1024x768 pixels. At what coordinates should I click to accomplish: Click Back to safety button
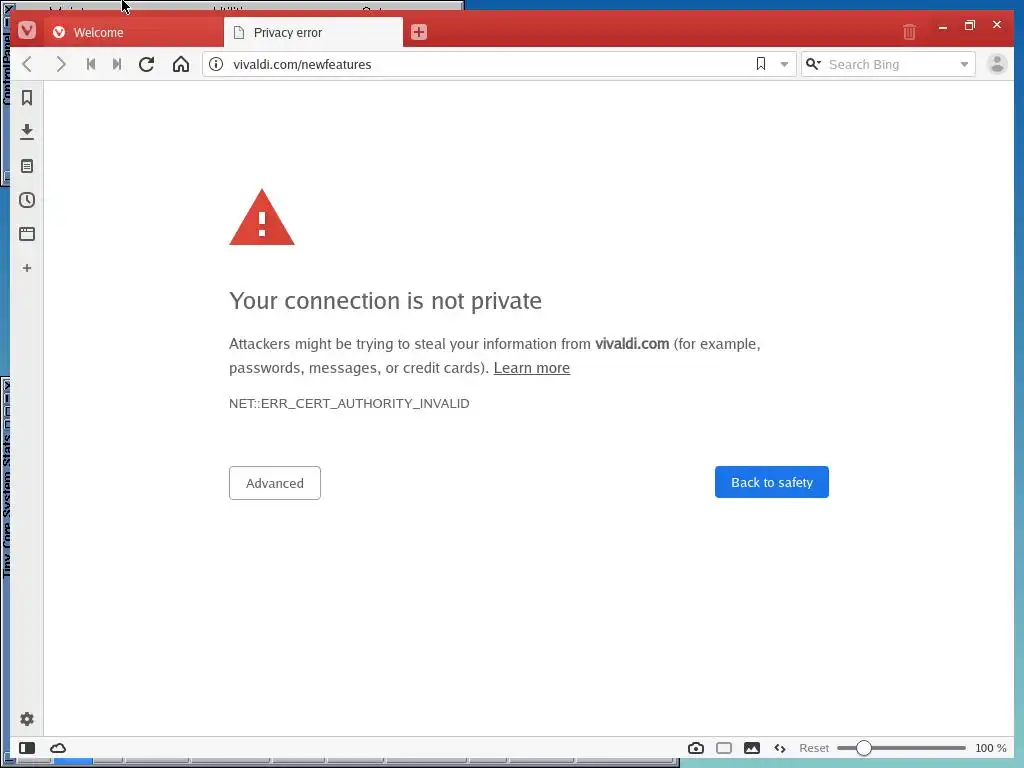tap(772, 482)
